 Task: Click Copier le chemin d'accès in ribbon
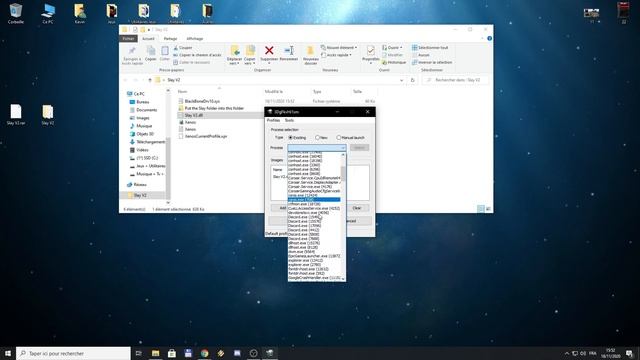197,55
